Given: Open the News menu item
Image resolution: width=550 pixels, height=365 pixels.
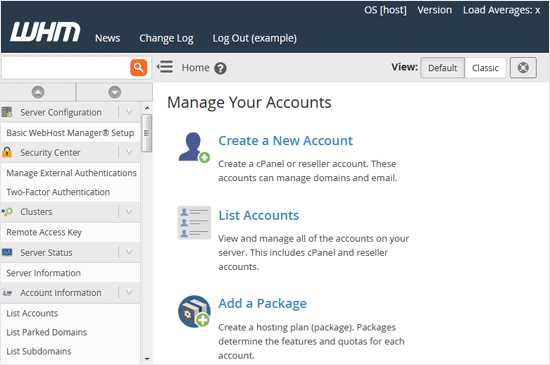Looking at the screenshot, I should pyautogui.click(x=107, y=38).
